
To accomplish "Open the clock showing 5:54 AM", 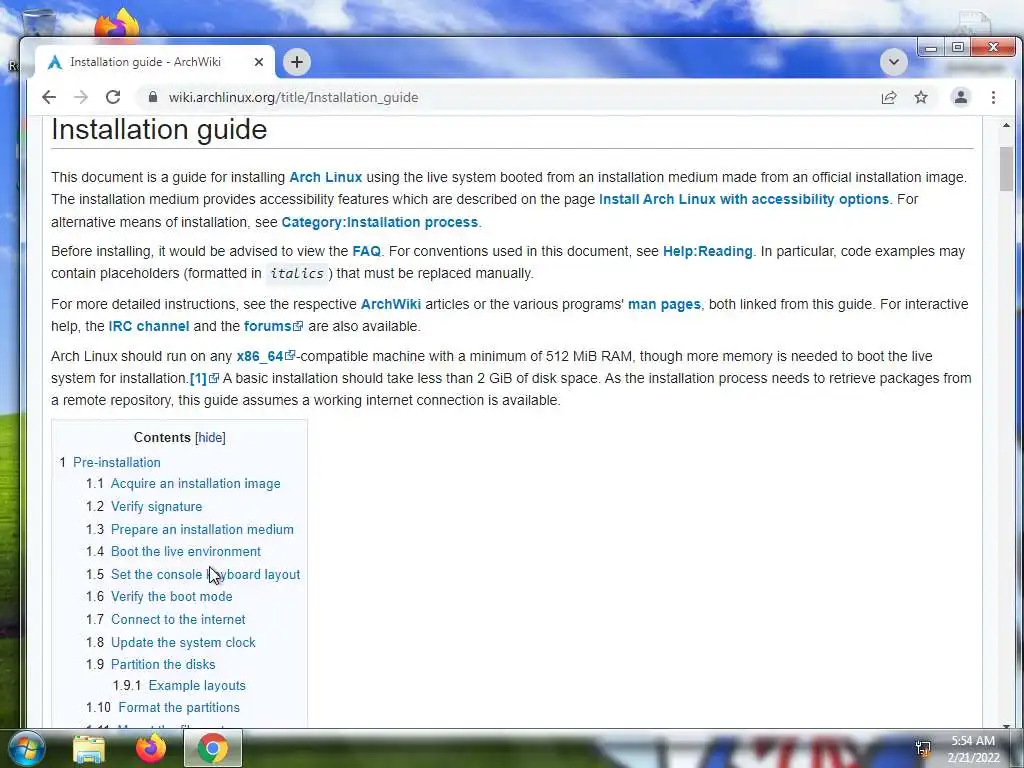I will point(973,749).
